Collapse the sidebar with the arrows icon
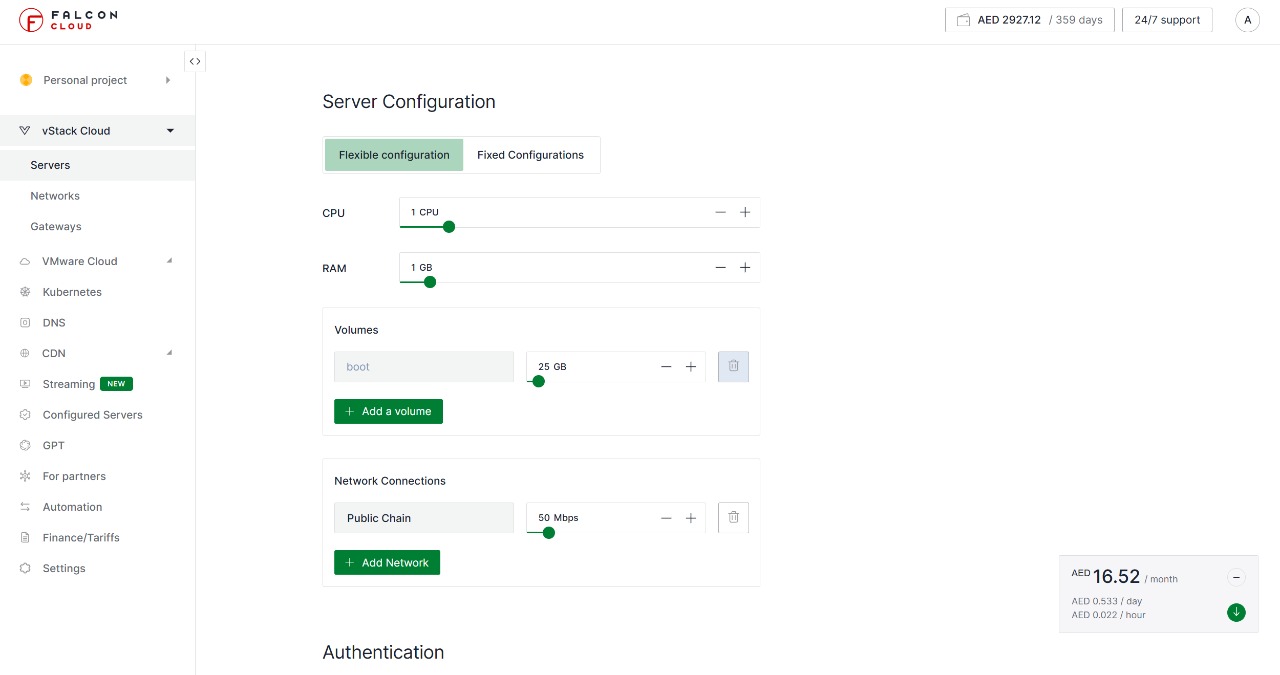The image size is (1280, 675). point(195,61)
